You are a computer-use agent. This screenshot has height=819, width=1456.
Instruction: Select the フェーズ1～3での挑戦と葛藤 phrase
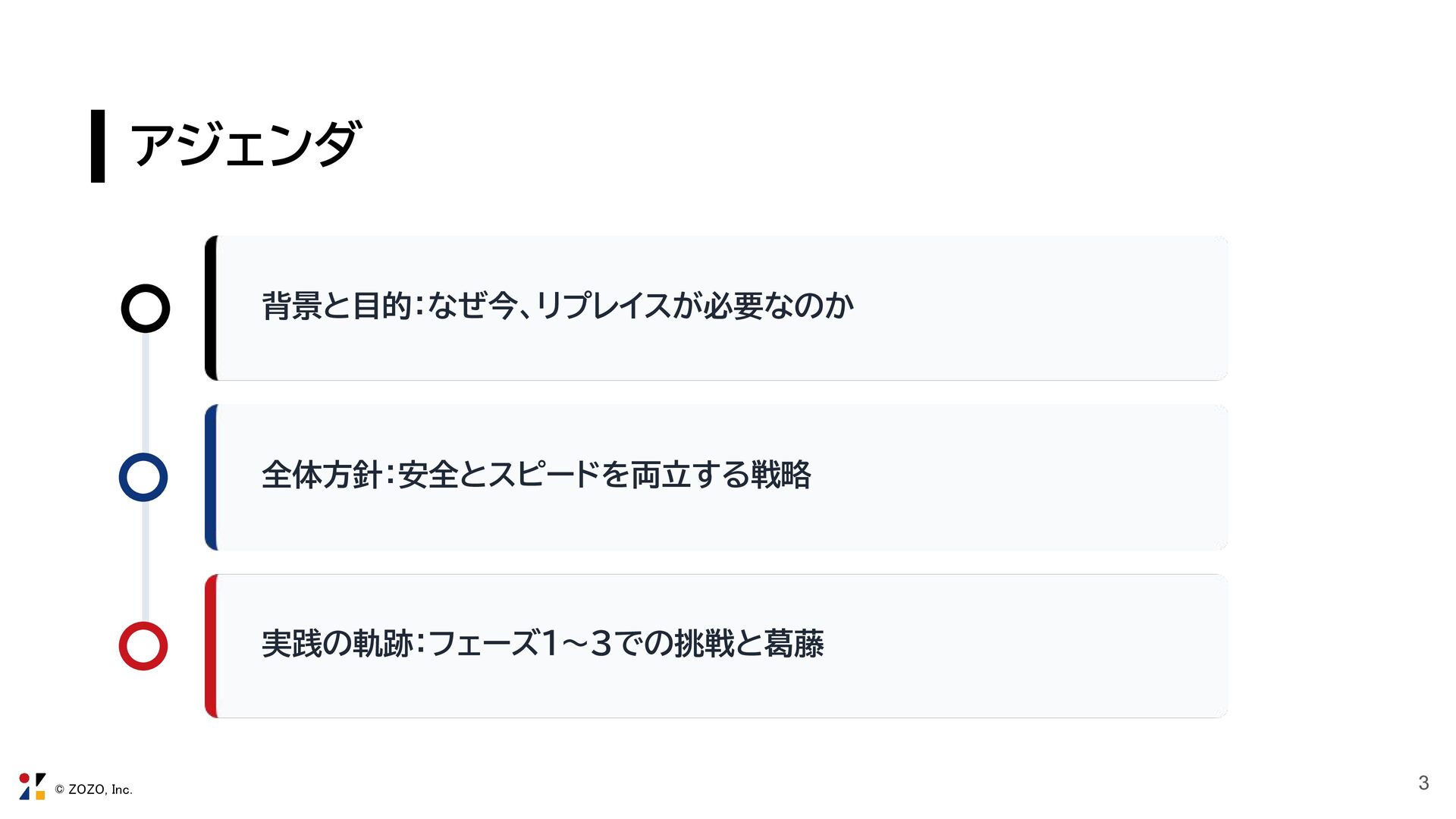point(626,644)
